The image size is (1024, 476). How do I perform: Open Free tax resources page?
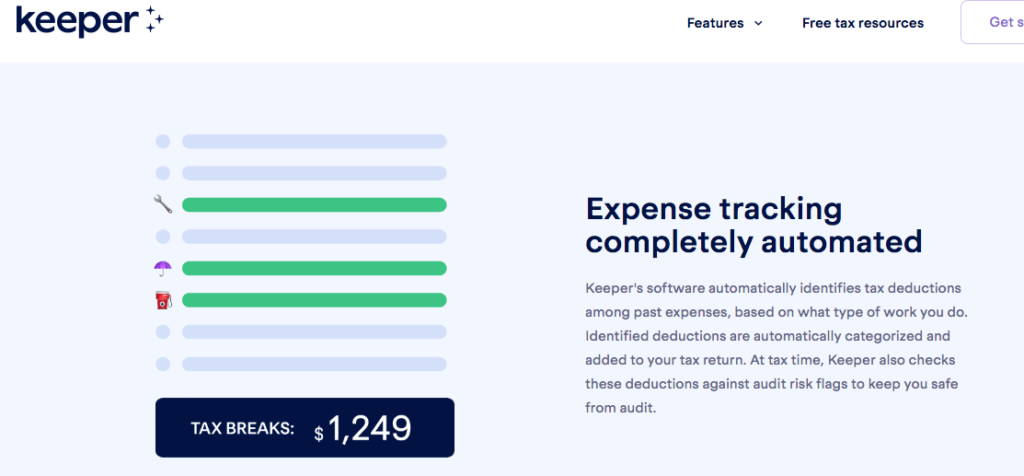(863, 24)
